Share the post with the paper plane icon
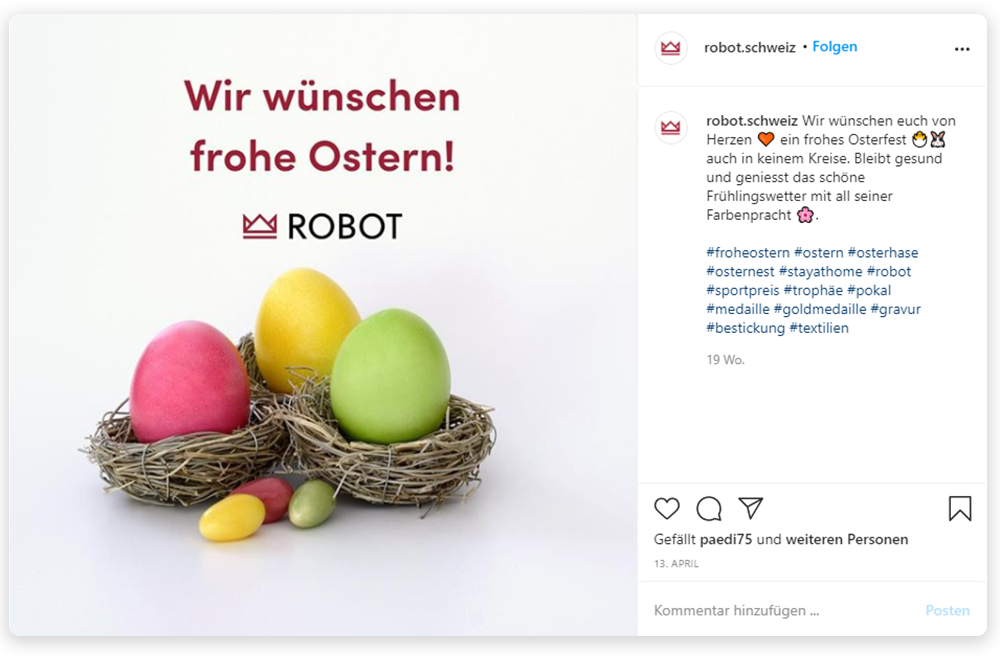 [x=751, y=508]
